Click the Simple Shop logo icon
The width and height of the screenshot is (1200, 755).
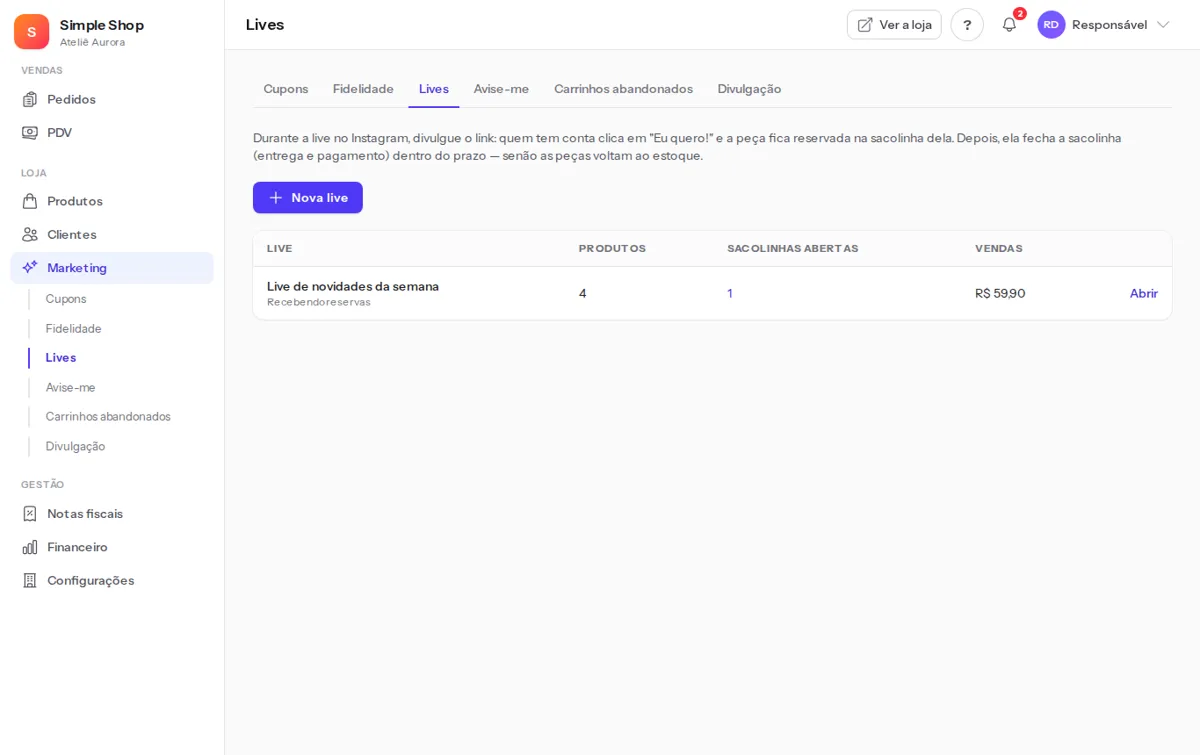pos(31,32)
